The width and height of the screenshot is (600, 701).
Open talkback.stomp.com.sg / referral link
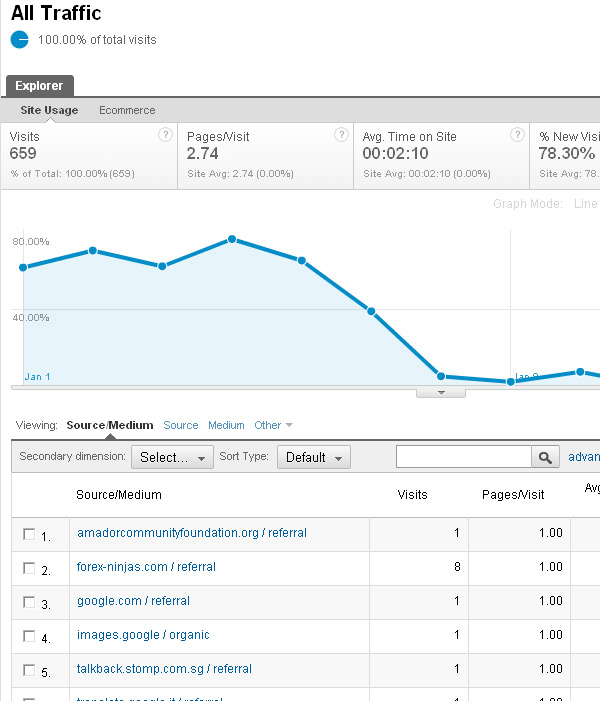tap(164, 669)
